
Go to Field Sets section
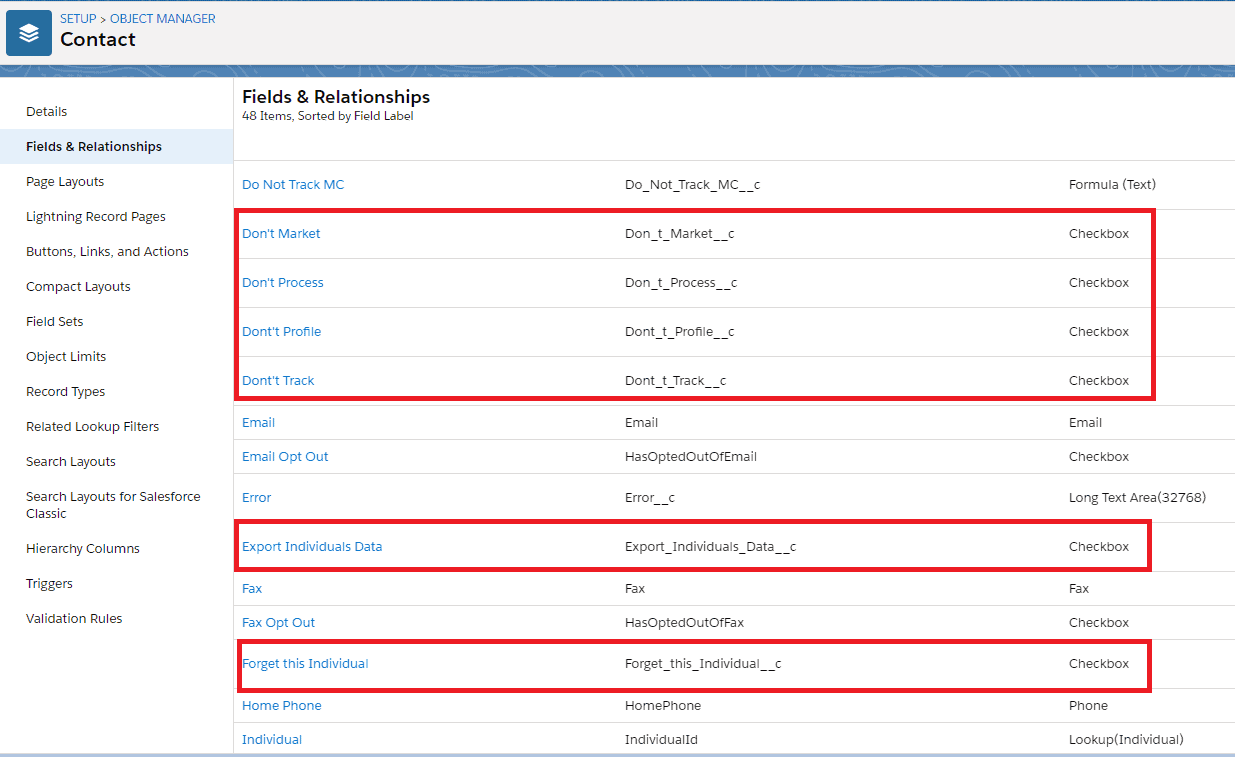pos(55,322)
